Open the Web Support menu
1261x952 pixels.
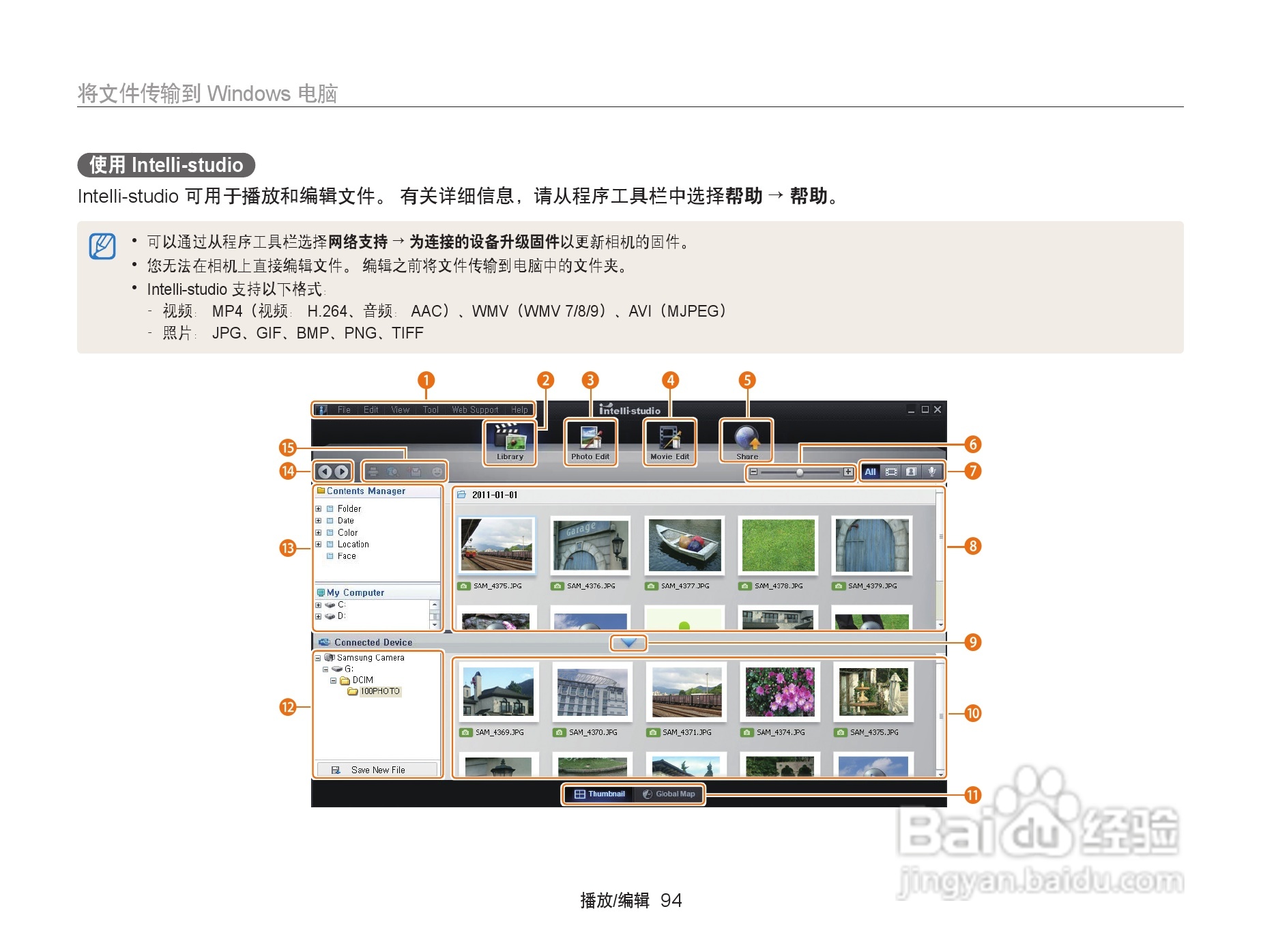[x=475, y=410]
